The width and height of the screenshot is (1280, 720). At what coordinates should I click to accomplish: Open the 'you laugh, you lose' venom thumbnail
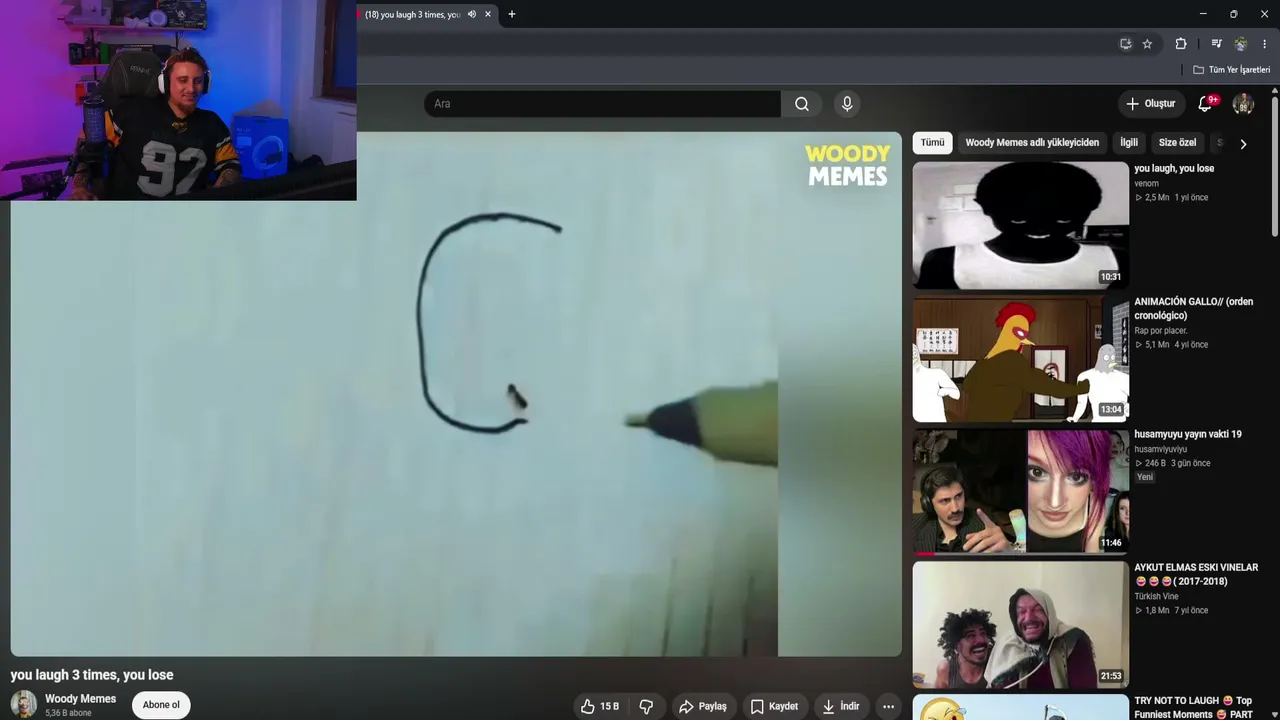(x=1020, y=225)
